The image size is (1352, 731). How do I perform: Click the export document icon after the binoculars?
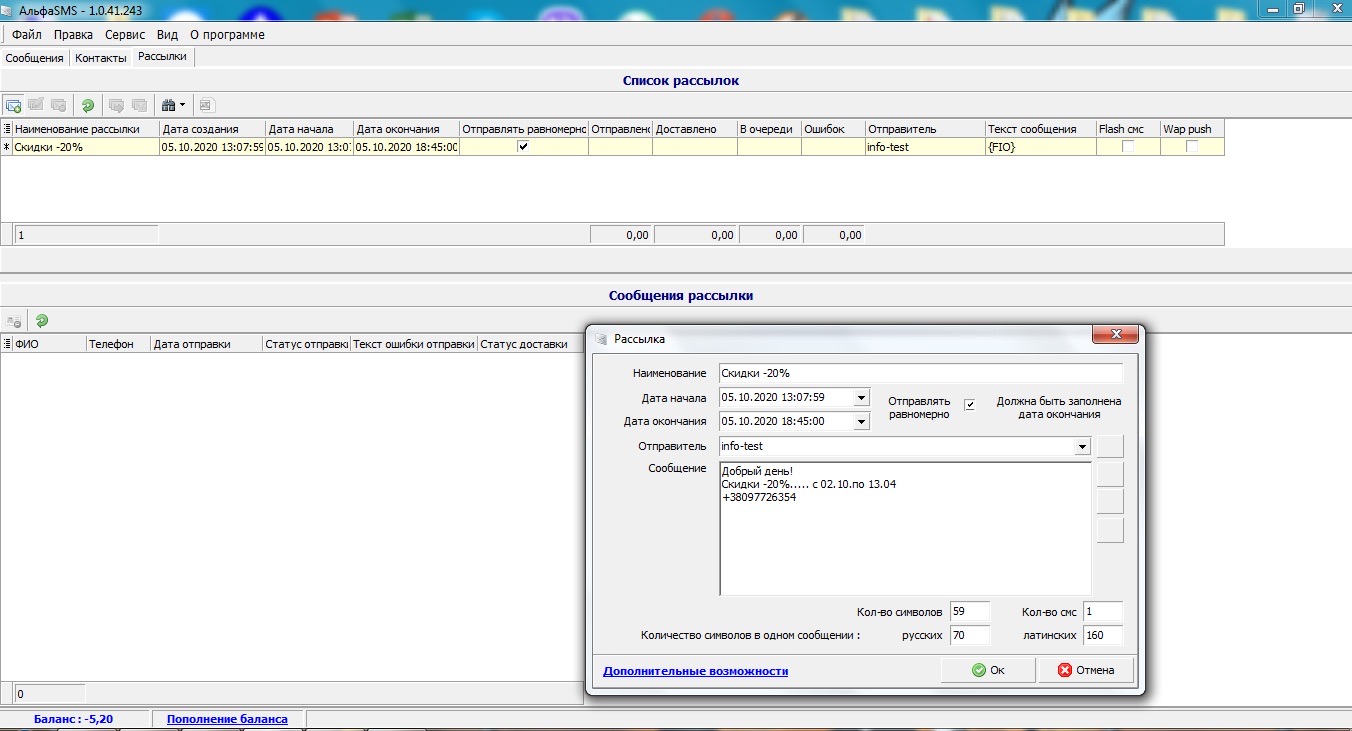(x=206, y=105)
